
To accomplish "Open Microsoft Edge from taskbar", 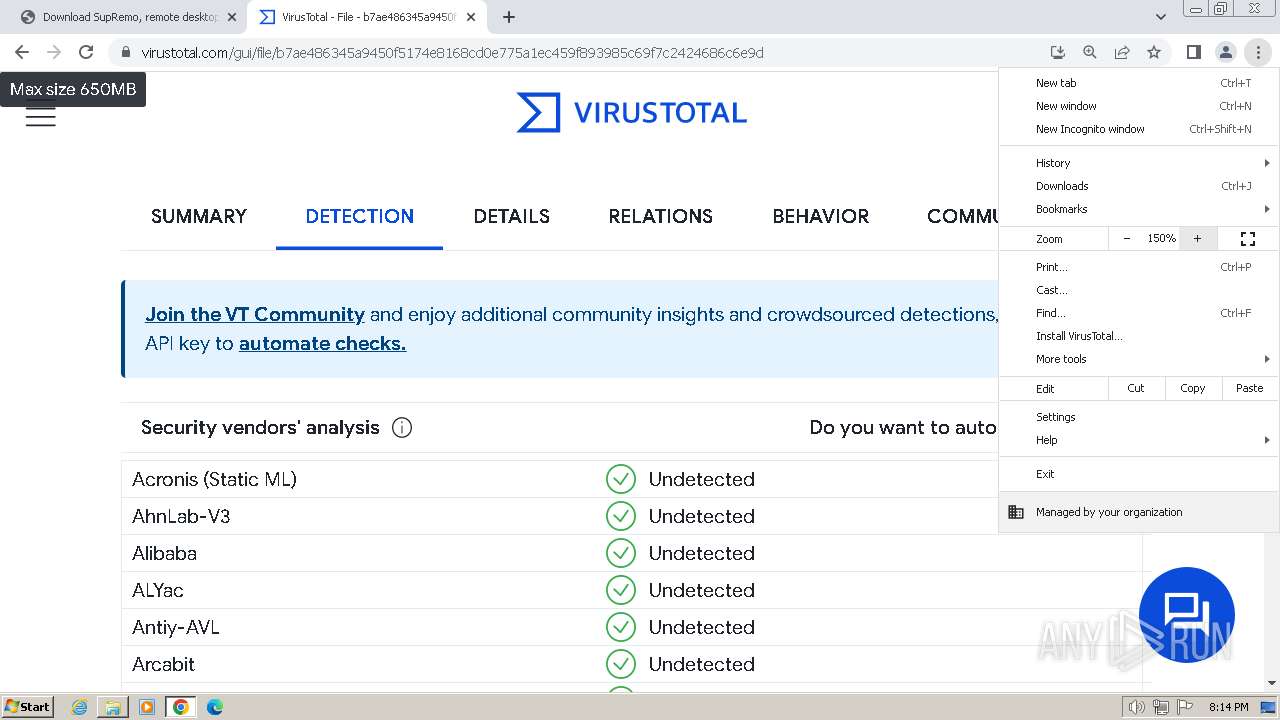I will tap(214, 707).
